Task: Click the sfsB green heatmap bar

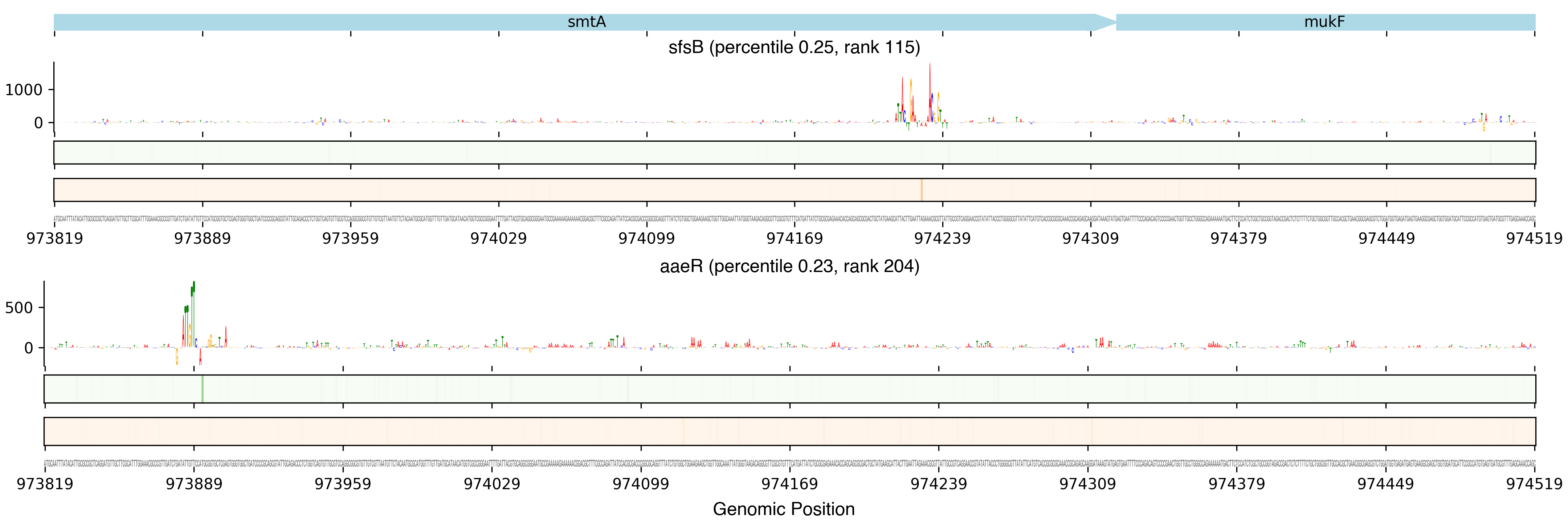Action: [x=794, y=152]
